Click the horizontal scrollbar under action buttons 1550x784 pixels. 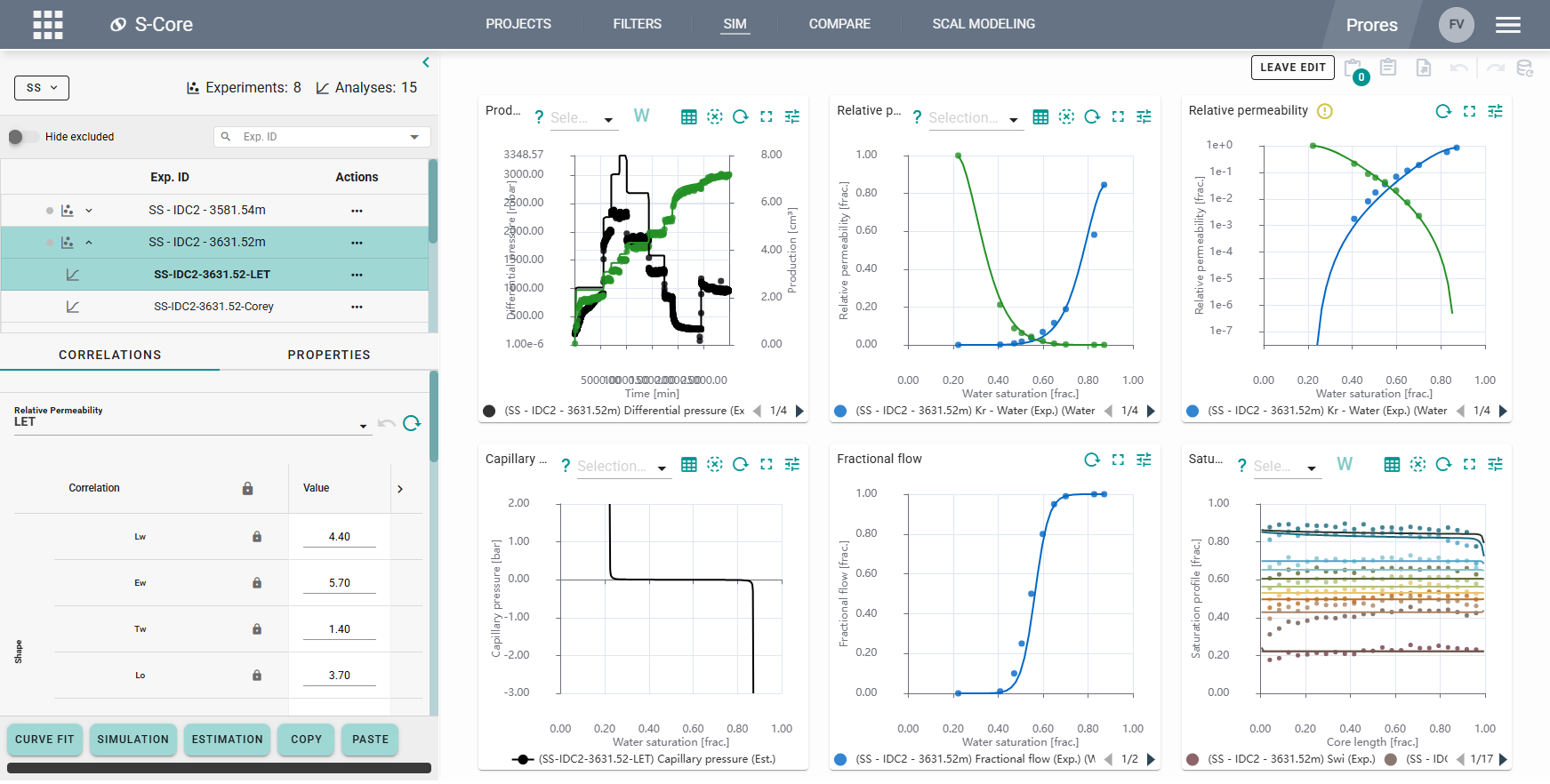coord(219,768)
